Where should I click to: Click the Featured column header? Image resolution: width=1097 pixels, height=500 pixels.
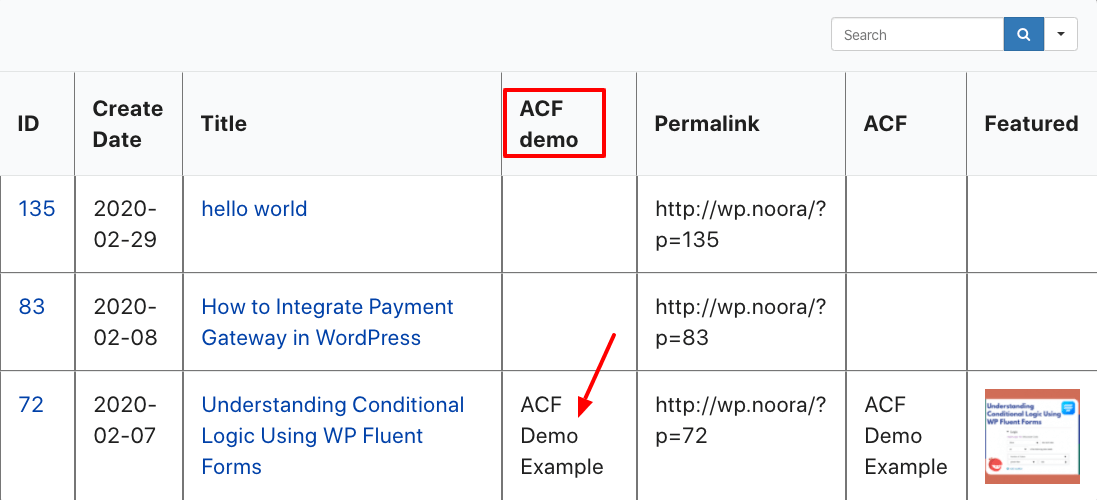tap(1031, 124)
